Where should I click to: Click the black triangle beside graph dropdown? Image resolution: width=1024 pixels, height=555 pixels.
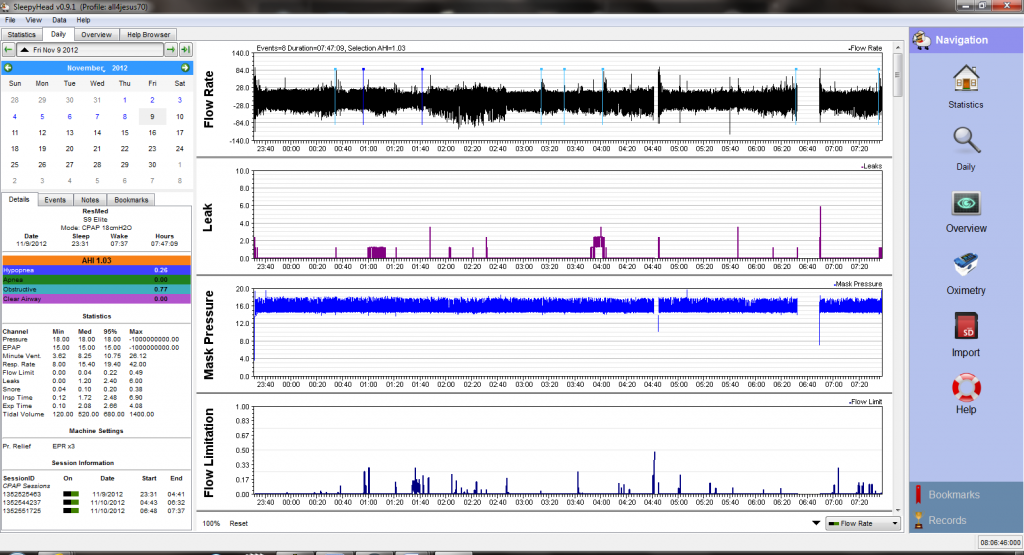coord(816,523)
